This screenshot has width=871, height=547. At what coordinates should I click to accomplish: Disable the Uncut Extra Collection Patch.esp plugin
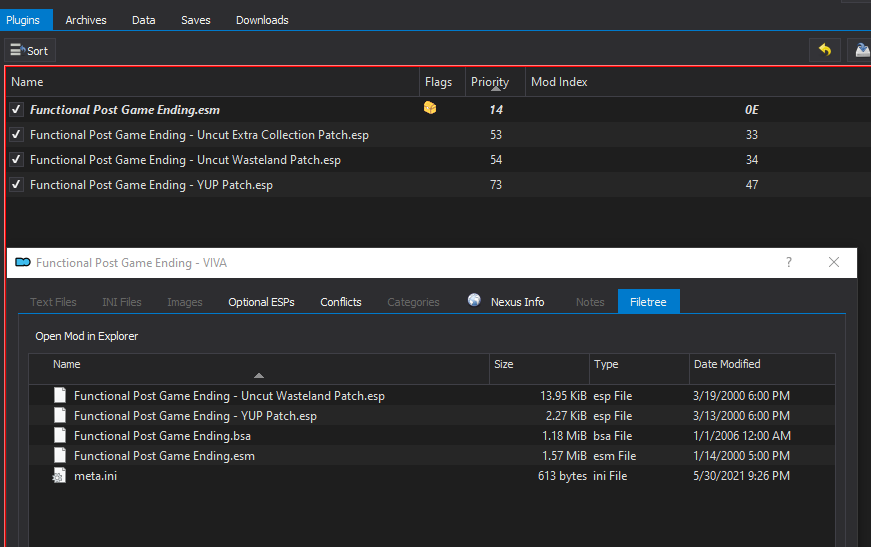16,135
